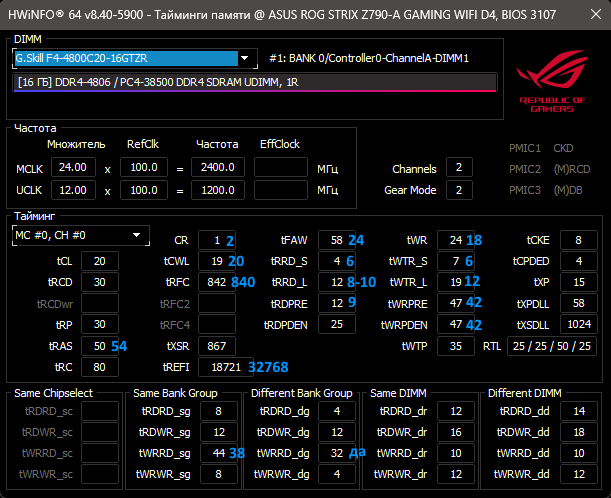This screenshot has width=611, height=498.
Task: Select the tXSR value 867
Action: click(217, 346)
